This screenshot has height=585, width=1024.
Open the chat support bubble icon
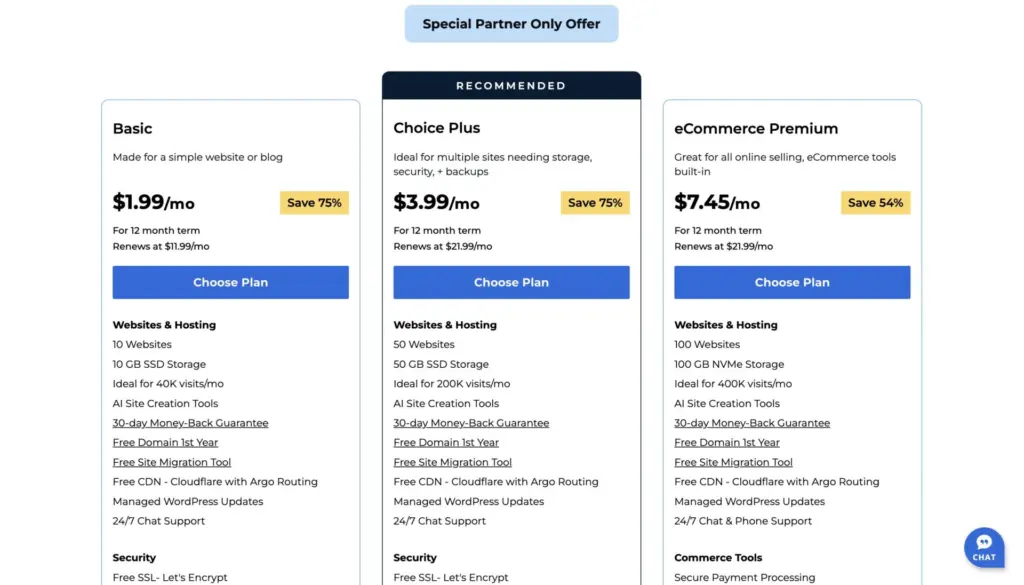984,547
